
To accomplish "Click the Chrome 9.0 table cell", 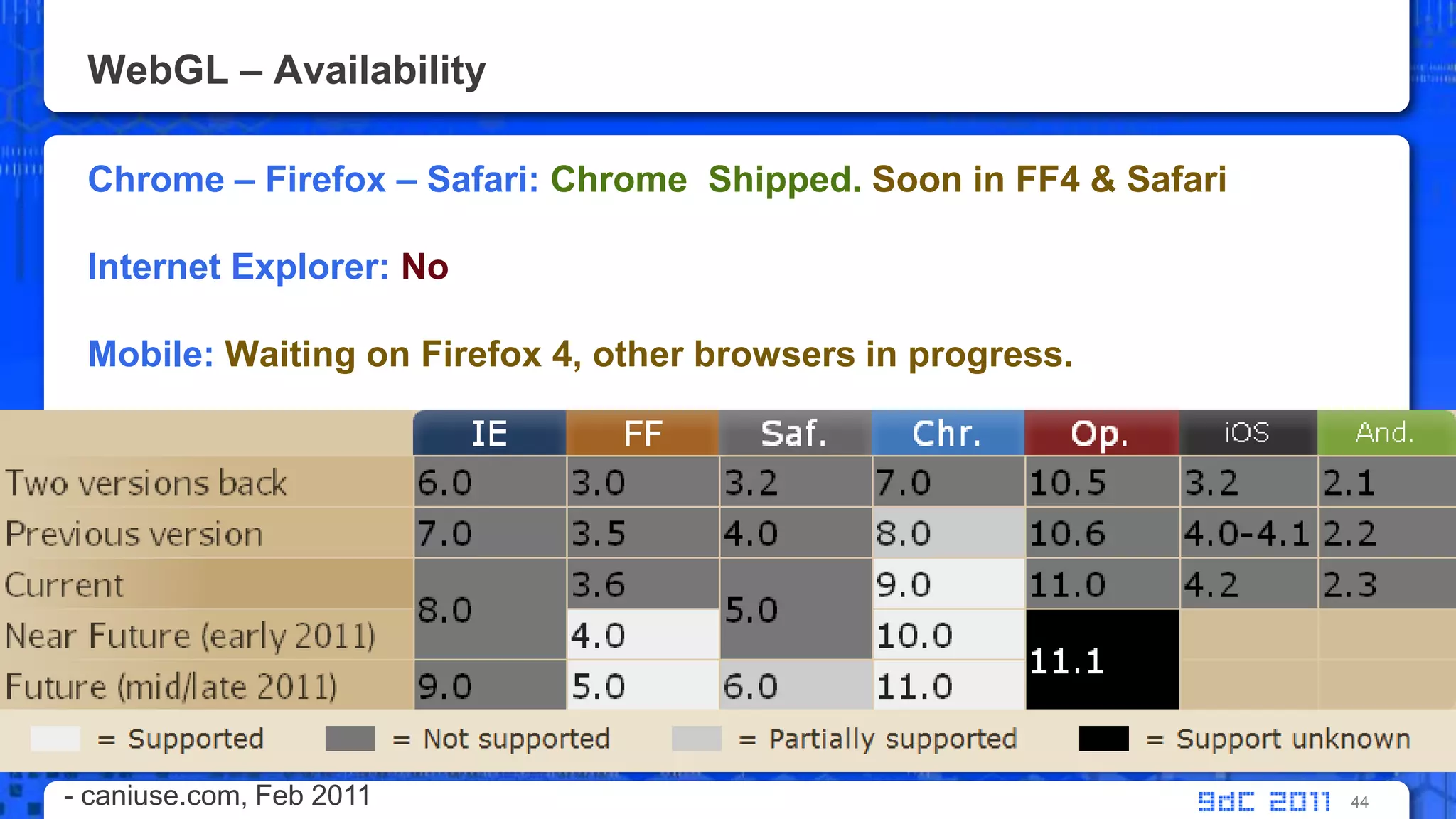I will (x=948, y=584).
